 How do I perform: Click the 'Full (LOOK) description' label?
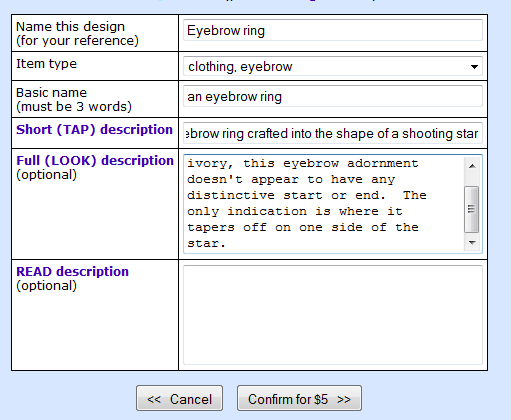[x=95, y=161]
